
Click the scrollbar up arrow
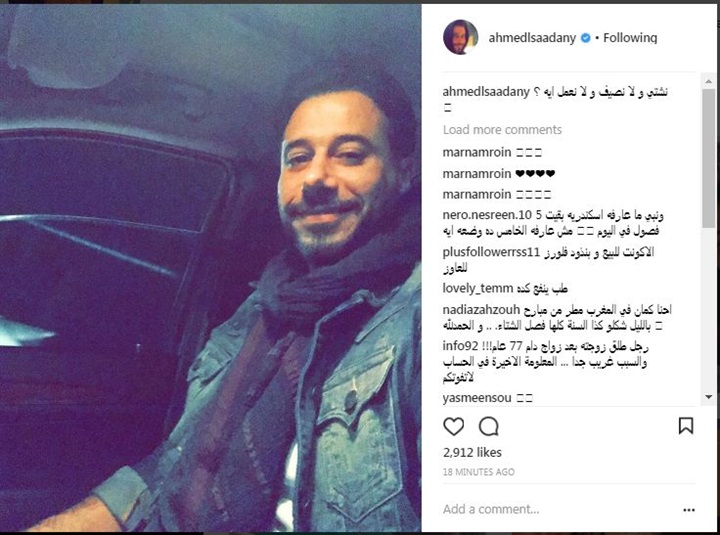point(709,81)
